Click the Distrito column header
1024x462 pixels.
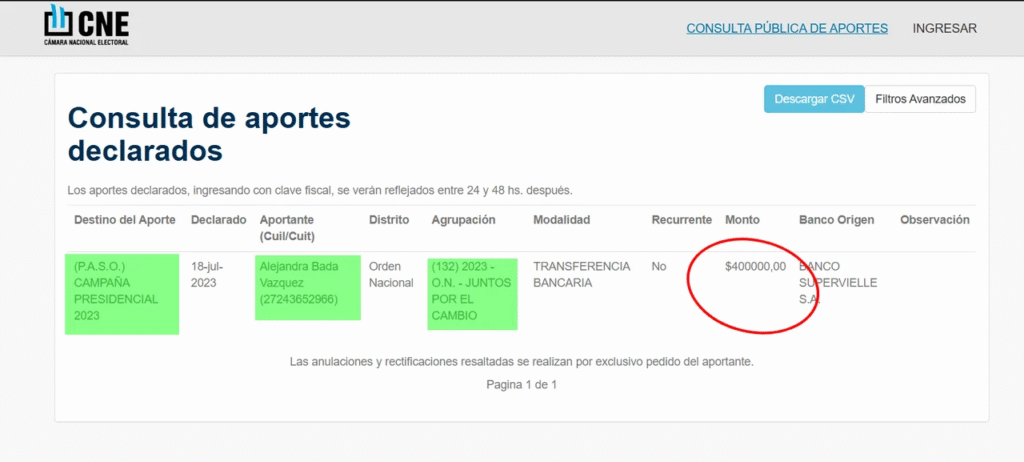(x=389, y=220)
